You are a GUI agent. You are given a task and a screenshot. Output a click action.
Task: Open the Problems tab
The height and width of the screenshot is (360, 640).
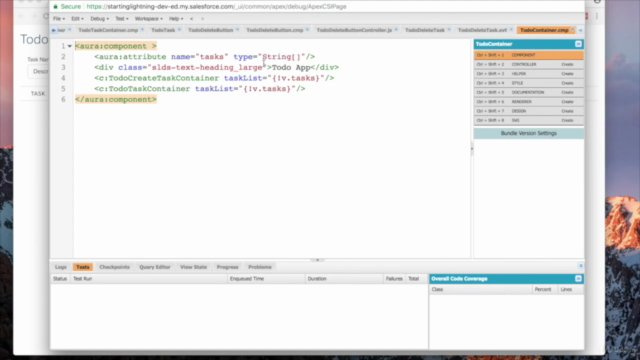click(x=260, y=267)
